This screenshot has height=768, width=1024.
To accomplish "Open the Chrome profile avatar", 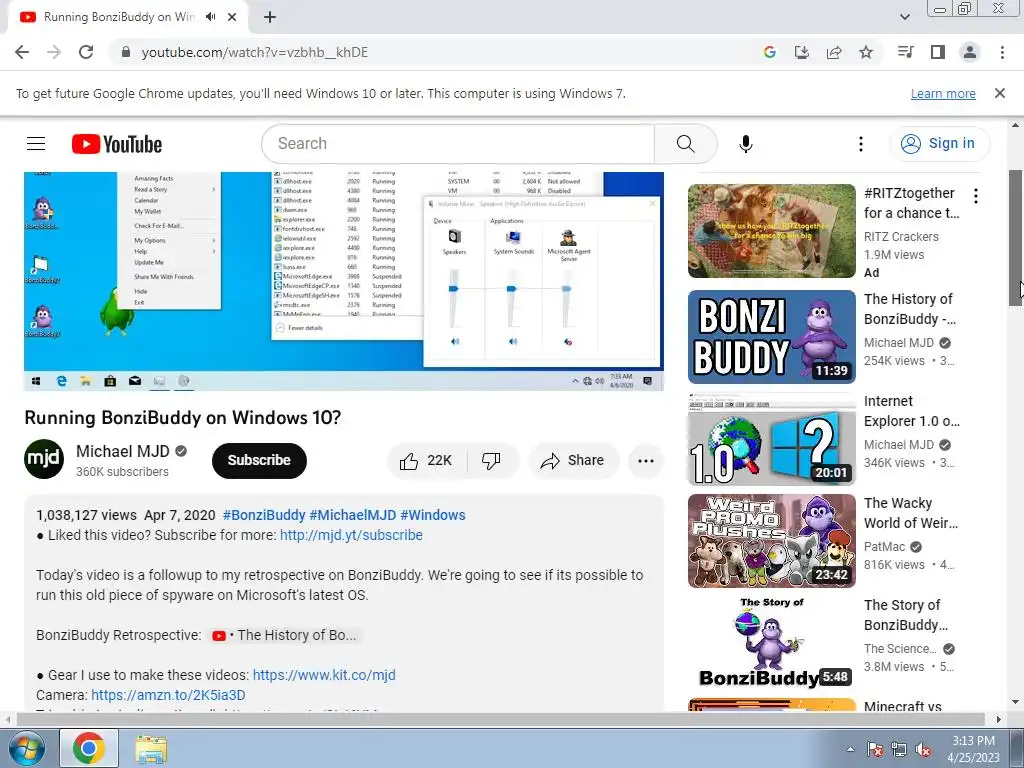I will tap(970, 52).
